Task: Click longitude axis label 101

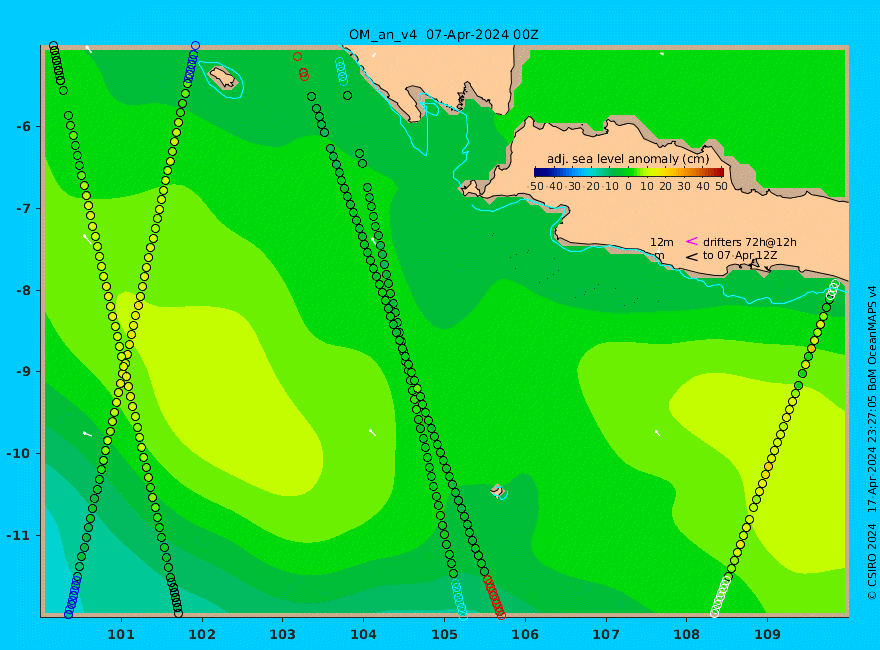Action: (x=121, y=635)
